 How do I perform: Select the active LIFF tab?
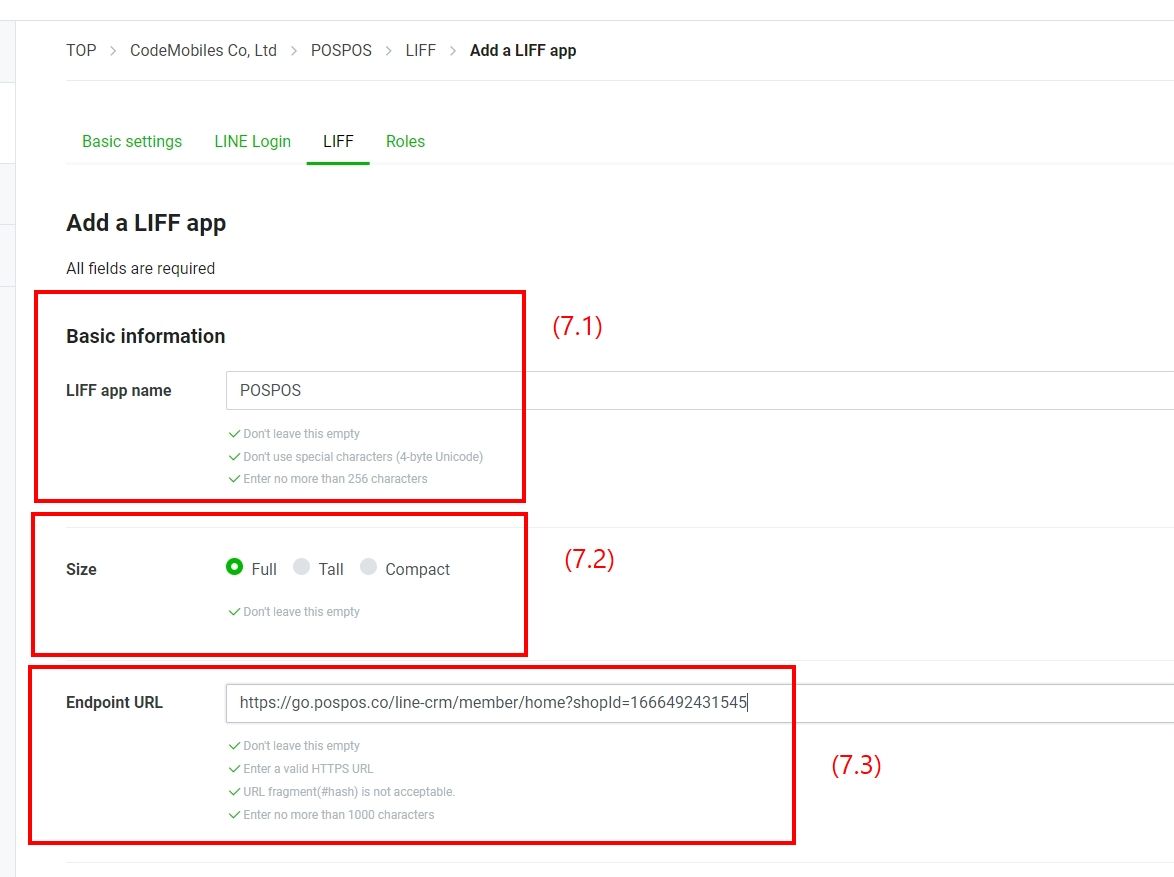[x=338, y=141]
